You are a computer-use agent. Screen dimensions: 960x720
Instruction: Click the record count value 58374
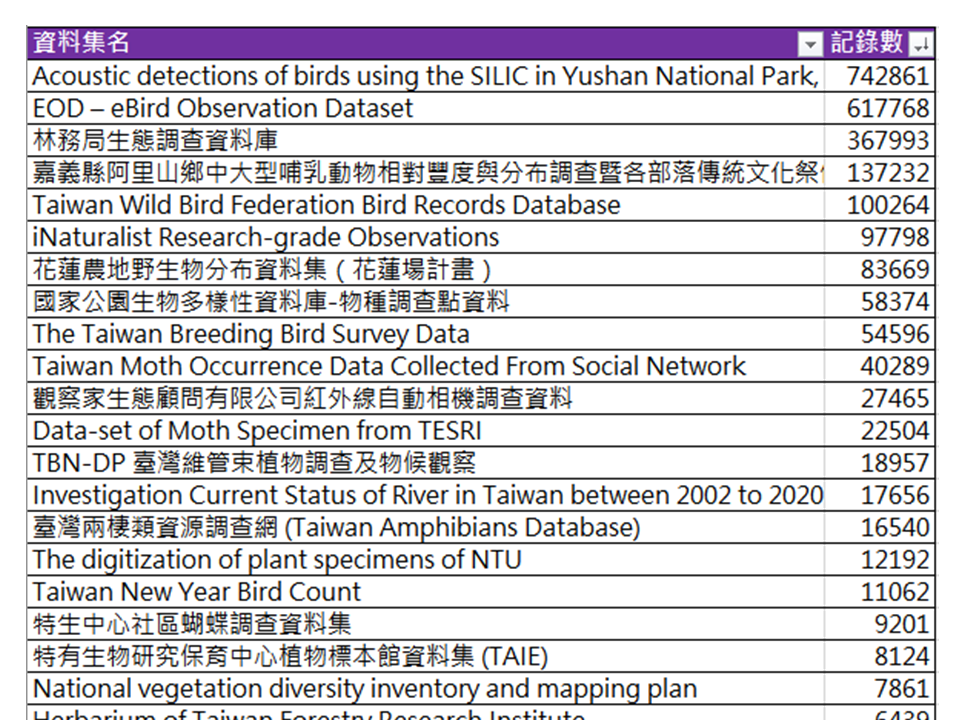coord(894,302)
